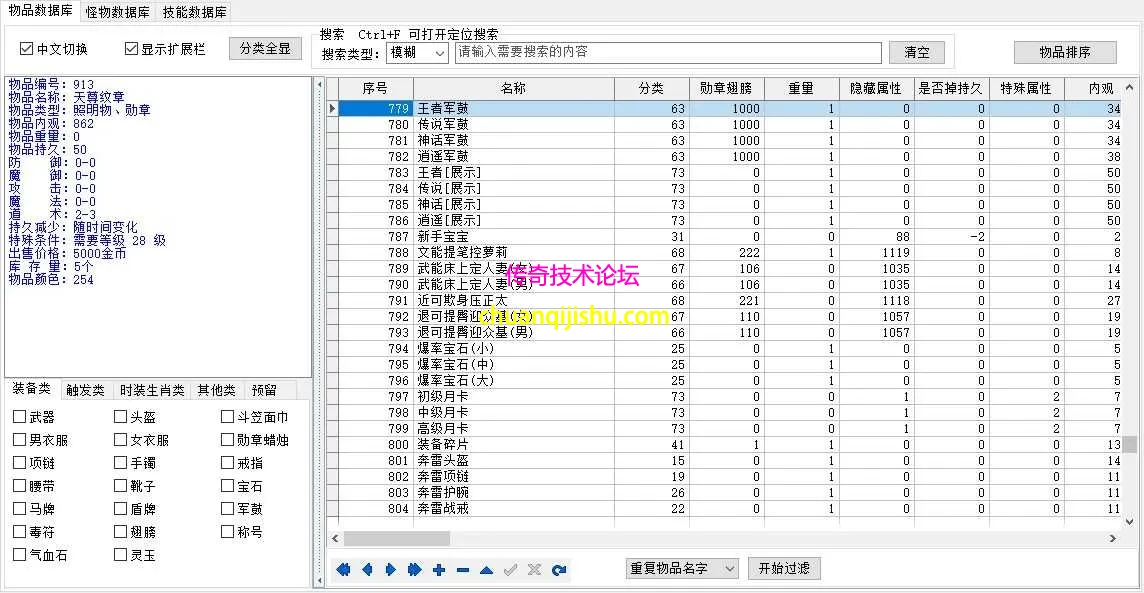Go to the next record arrow icon
Image resolution: width=1144 pixels, height=593 pixels.
coord(392,569)
